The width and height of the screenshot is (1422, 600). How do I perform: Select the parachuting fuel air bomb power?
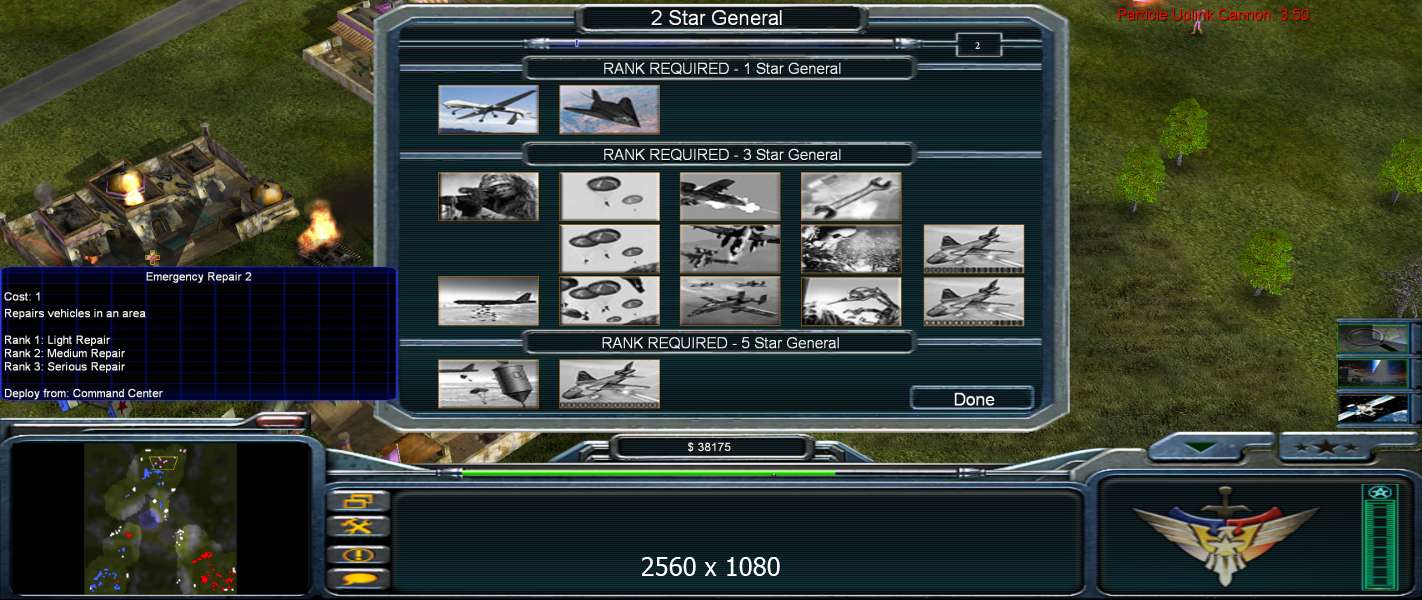488,384
